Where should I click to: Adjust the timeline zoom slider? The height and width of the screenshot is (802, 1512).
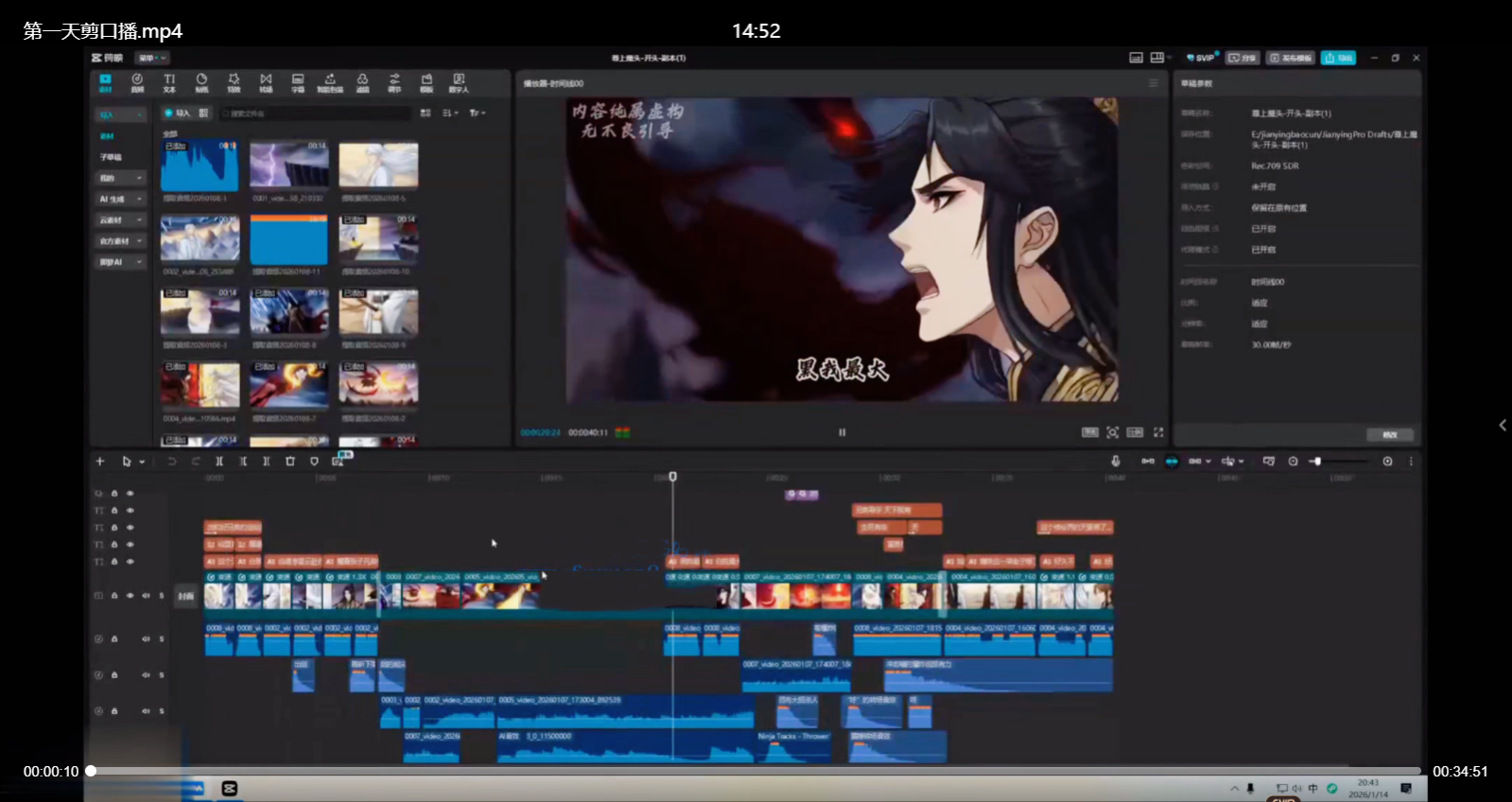[x=1317, y=462]
